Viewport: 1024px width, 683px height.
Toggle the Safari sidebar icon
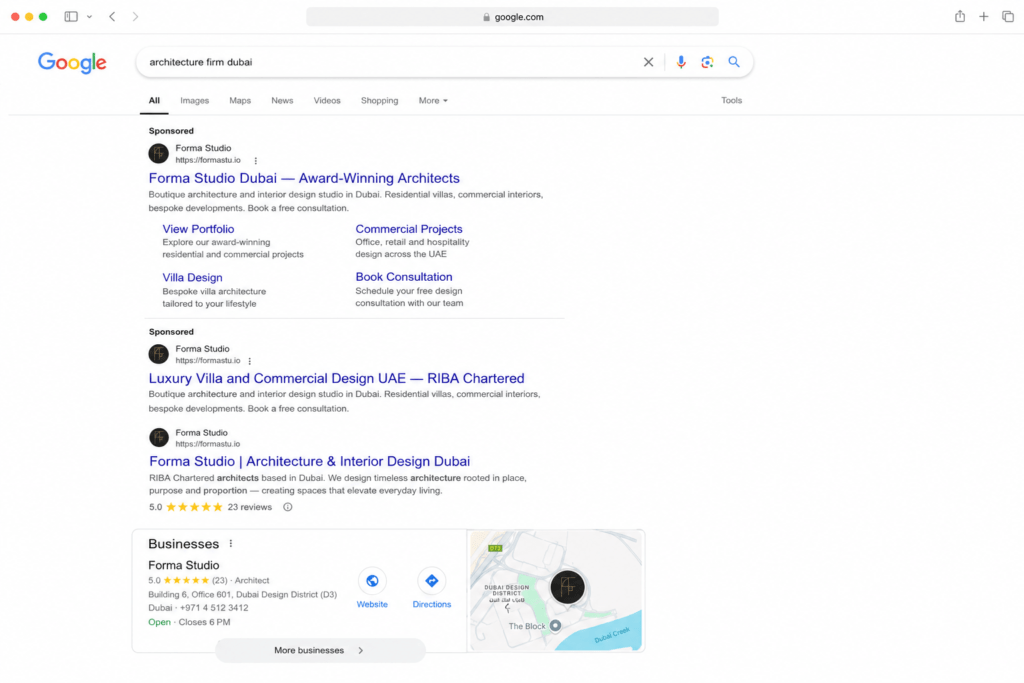click(x=71, y=16)
